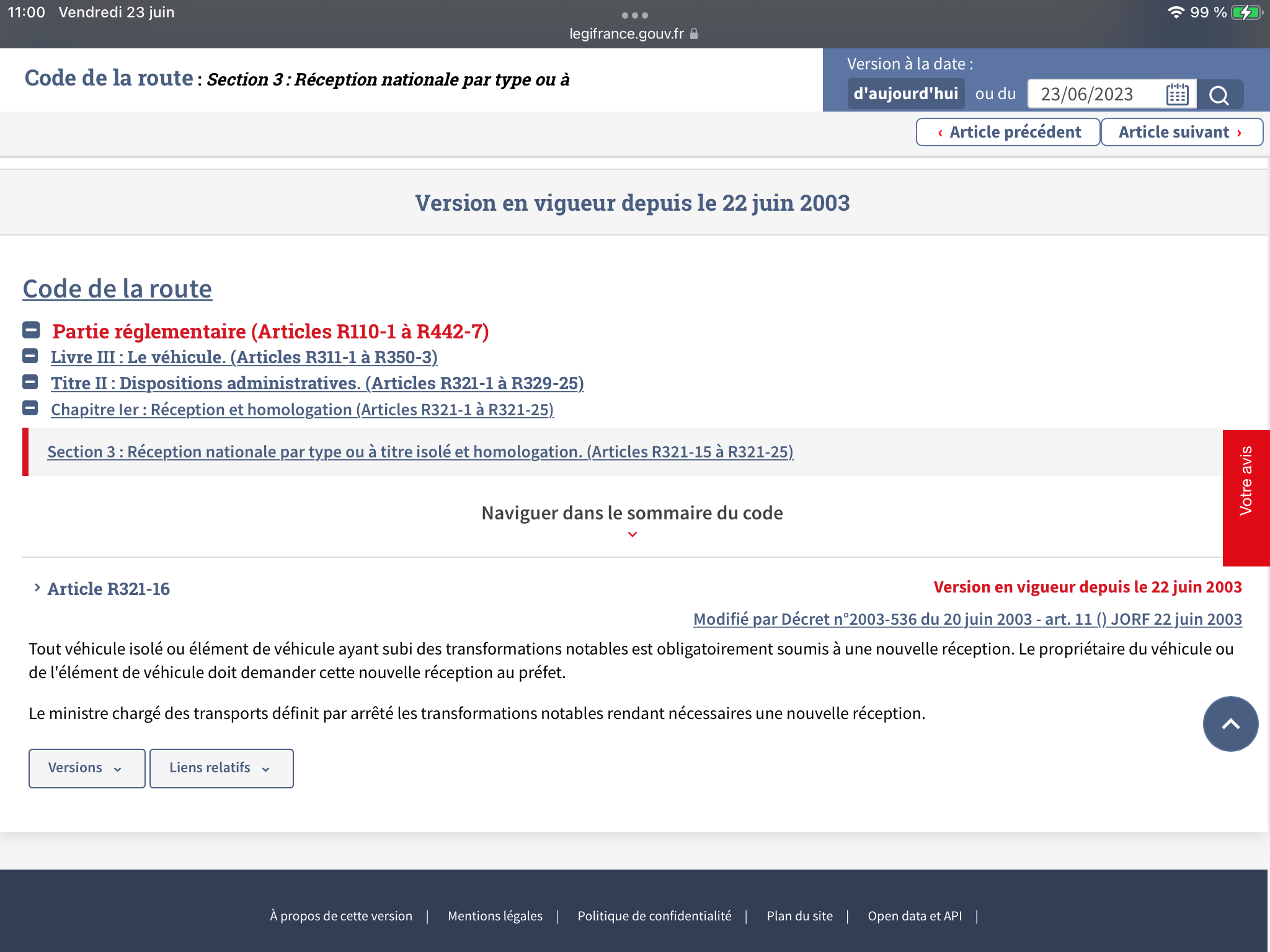Image resolution: width=1270 pixels, height=952 pixels.
Task: Tap the scroll-to-top arrow button
Action: pyautogui.click(x=1230, y=724)
